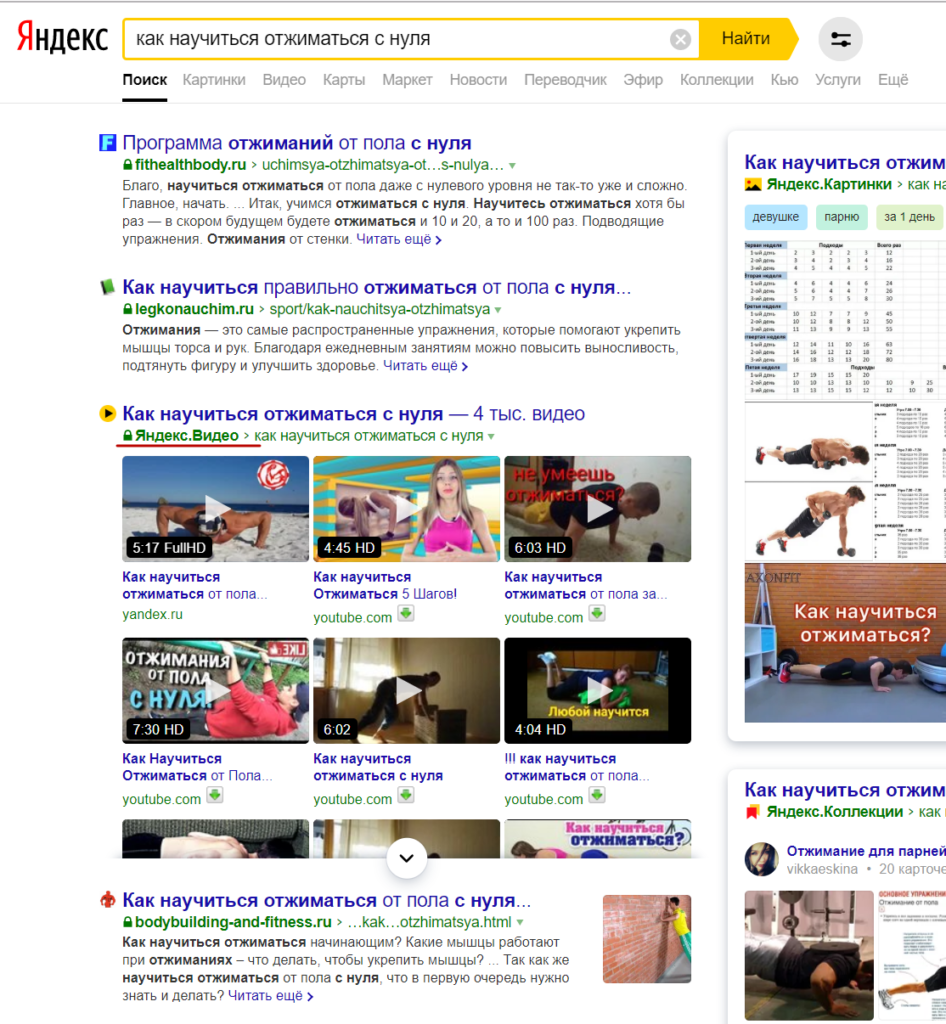Select the "парню" filter chip
946x1024 pixels.
click(x=842, y=217)
